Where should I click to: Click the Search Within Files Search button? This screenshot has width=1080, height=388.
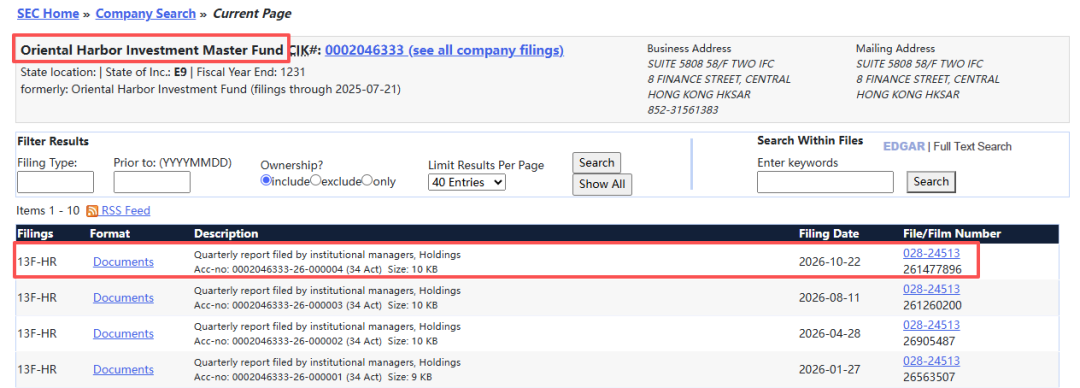931,182
